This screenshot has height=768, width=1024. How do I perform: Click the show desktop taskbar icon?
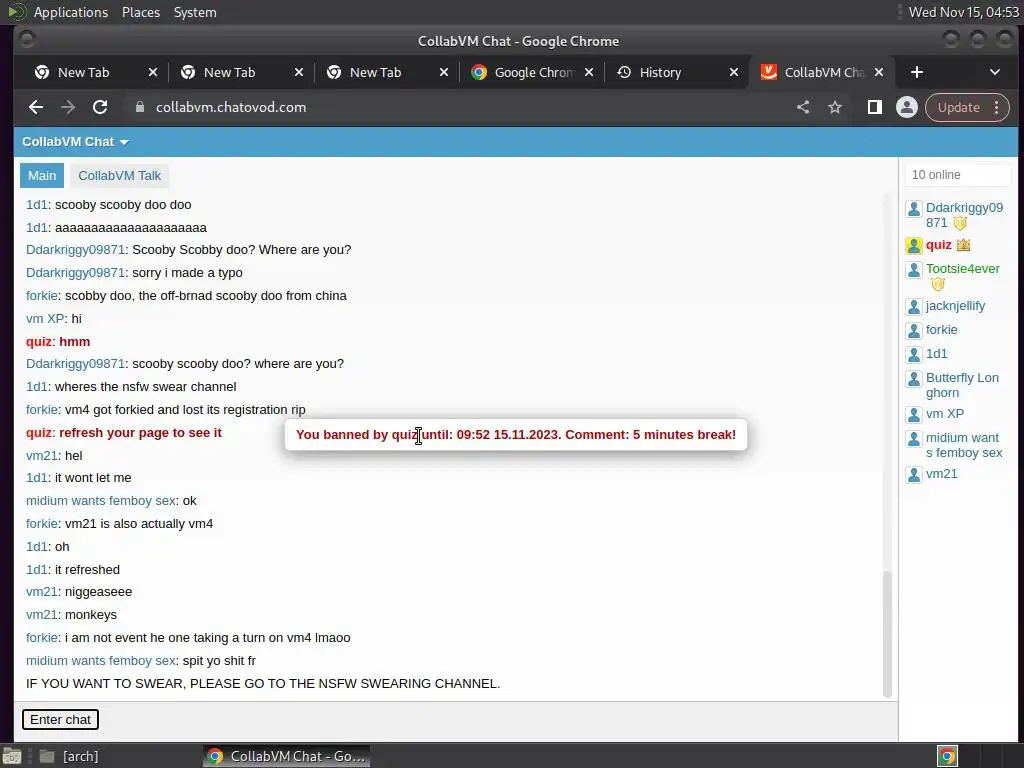12,756
